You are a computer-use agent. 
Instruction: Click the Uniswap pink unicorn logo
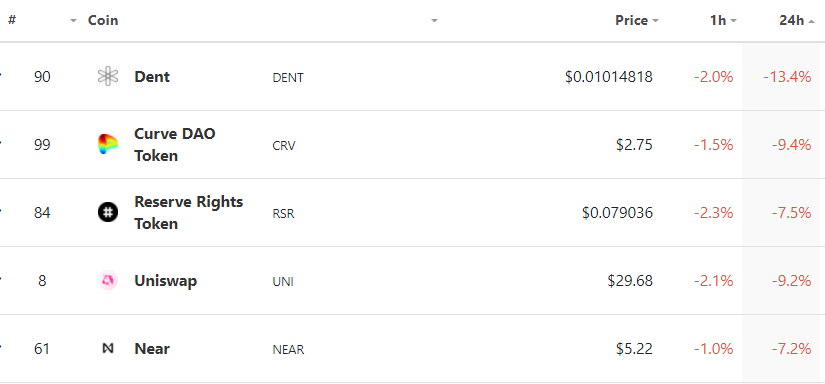point(108,280)
